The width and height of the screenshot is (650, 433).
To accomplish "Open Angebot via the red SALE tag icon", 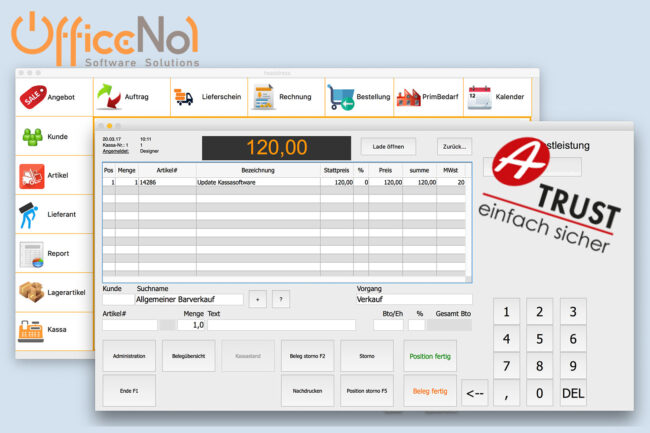I will click(x=33, y=97).
